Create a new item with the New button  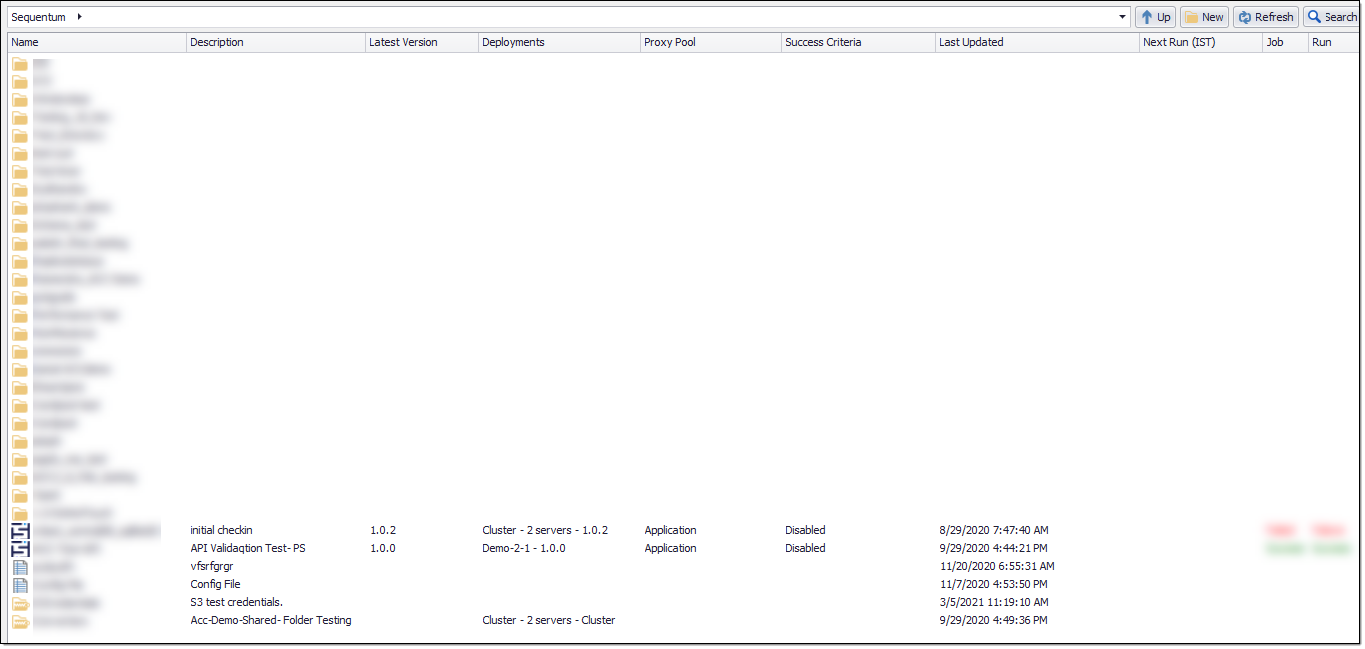pos(1204,17)
